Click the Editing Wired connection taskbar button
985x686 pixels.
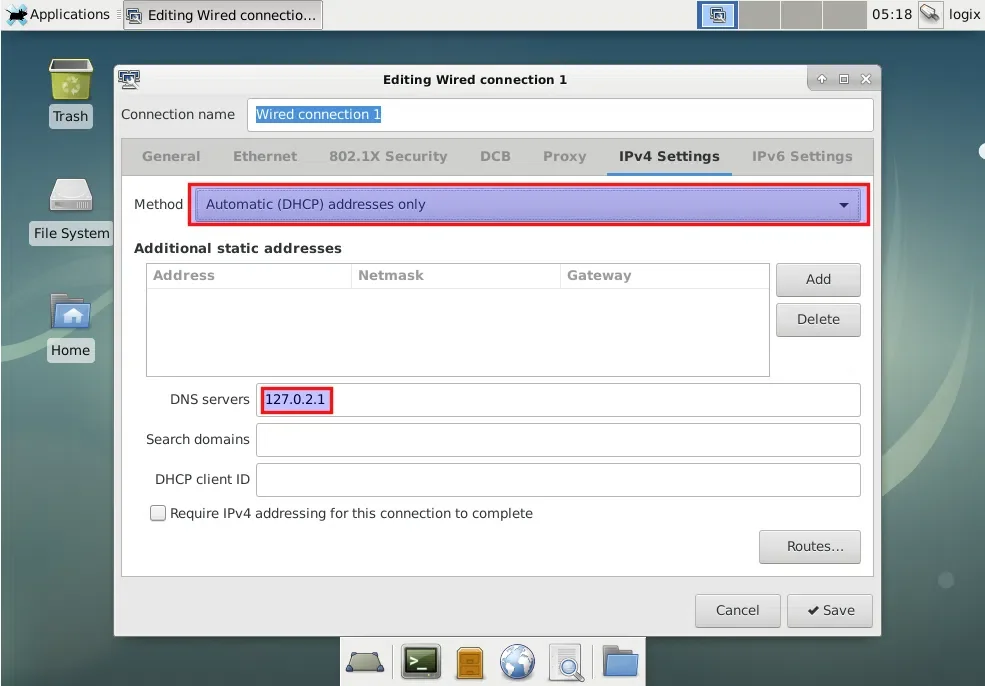(223, 15)
